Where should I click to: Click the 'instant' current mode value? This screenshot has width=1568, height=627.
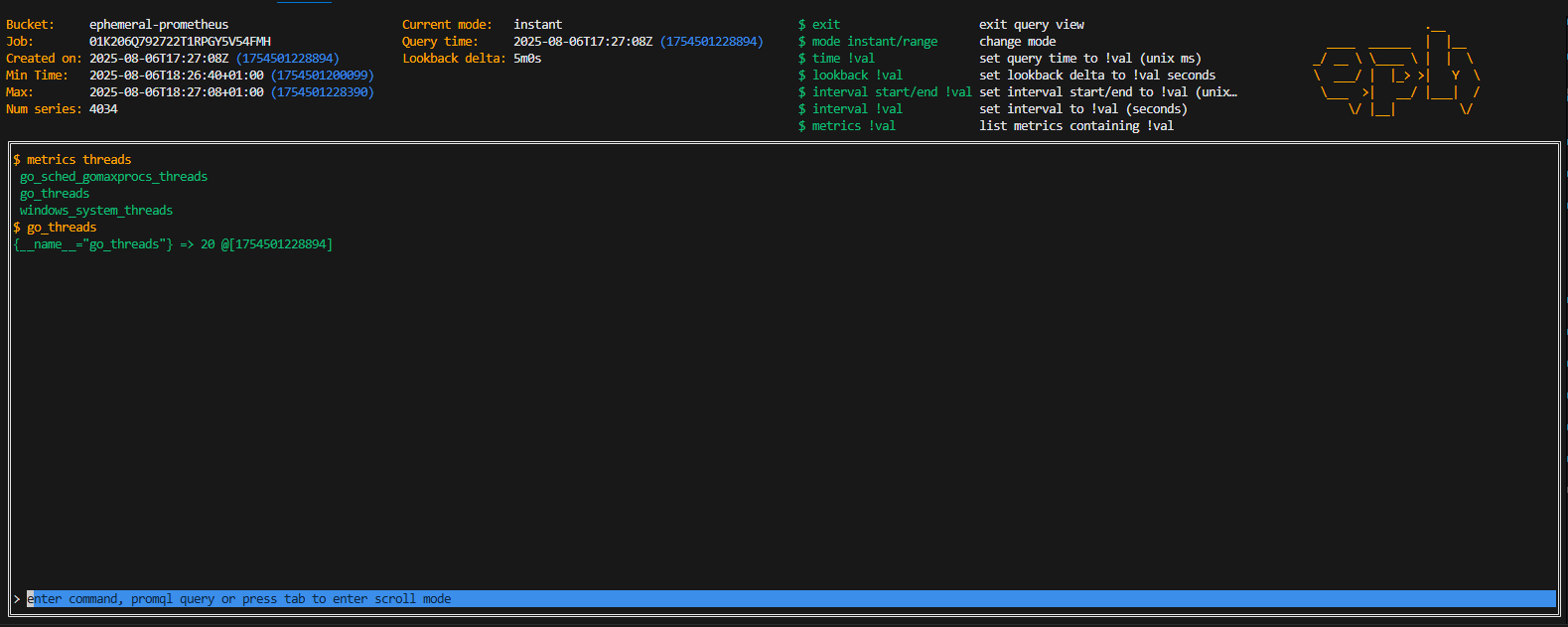point(537,25)
